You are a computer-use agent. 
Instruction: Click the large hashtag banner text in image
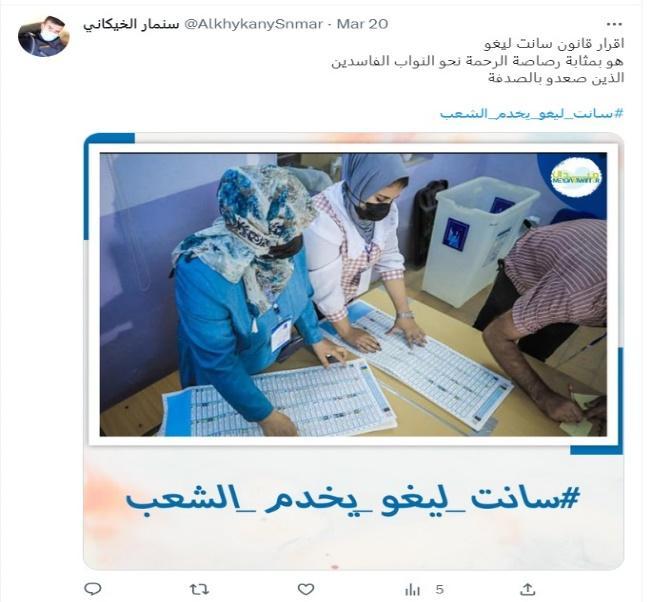(x=352, y=501)
